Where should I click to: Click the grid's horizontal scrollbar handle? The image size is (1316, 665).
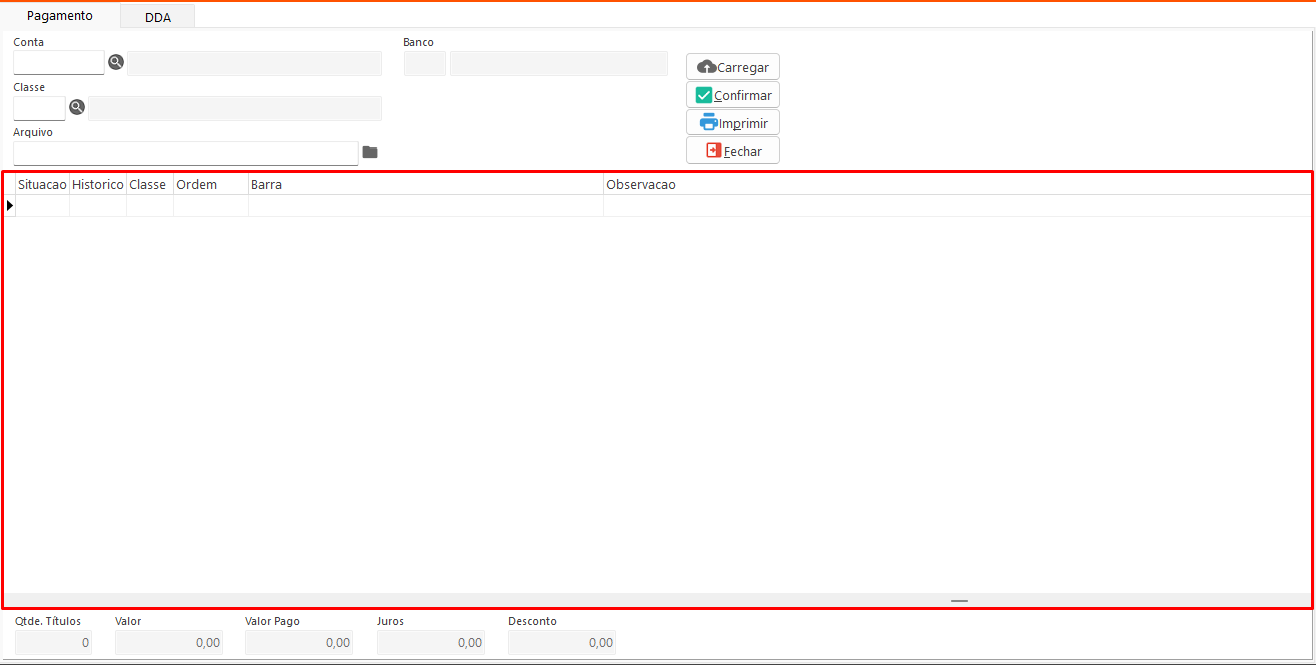pyautogui.click(x=959, y=600)
